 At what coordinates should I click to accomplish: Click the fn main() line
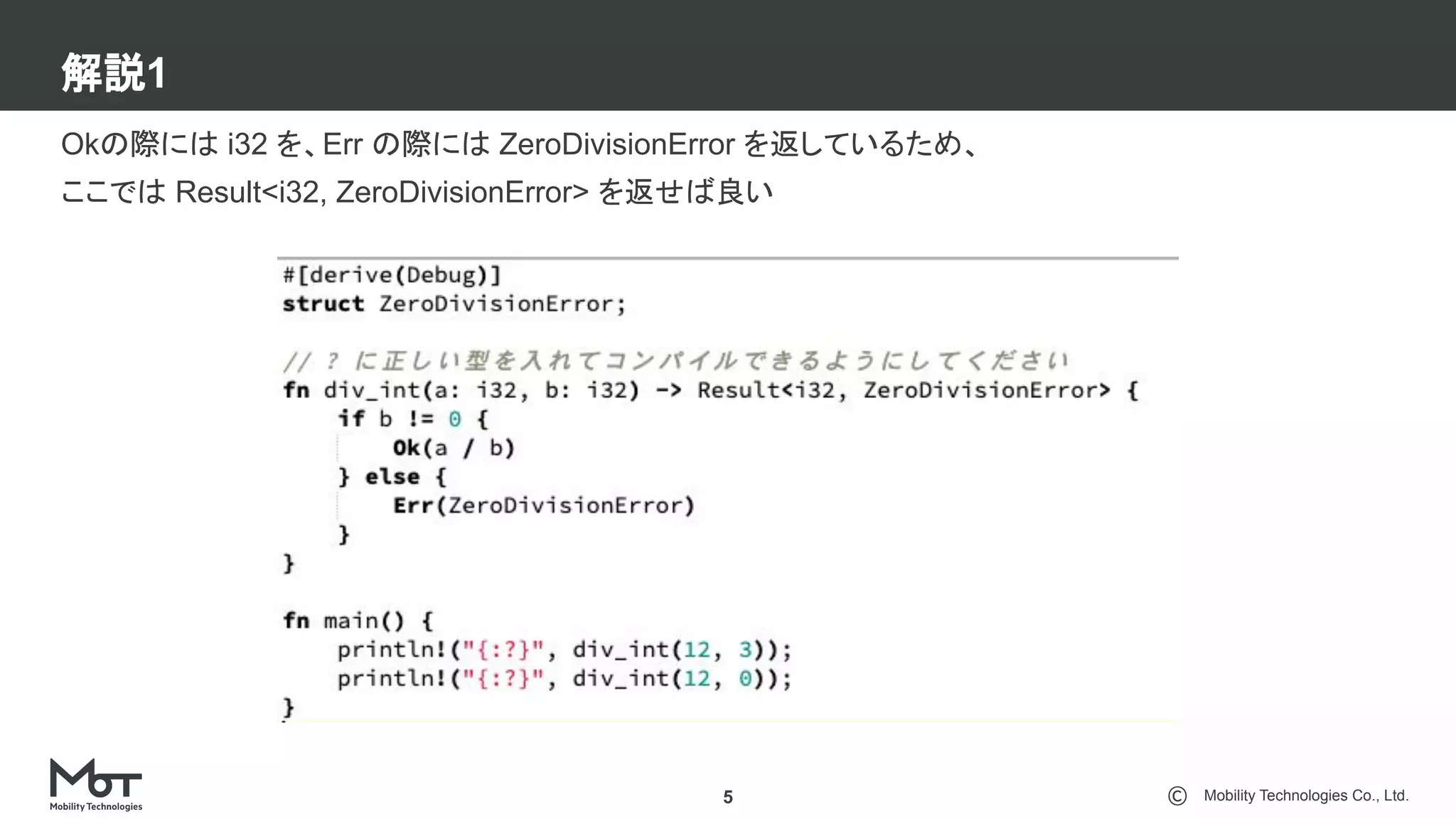[358, 621]
